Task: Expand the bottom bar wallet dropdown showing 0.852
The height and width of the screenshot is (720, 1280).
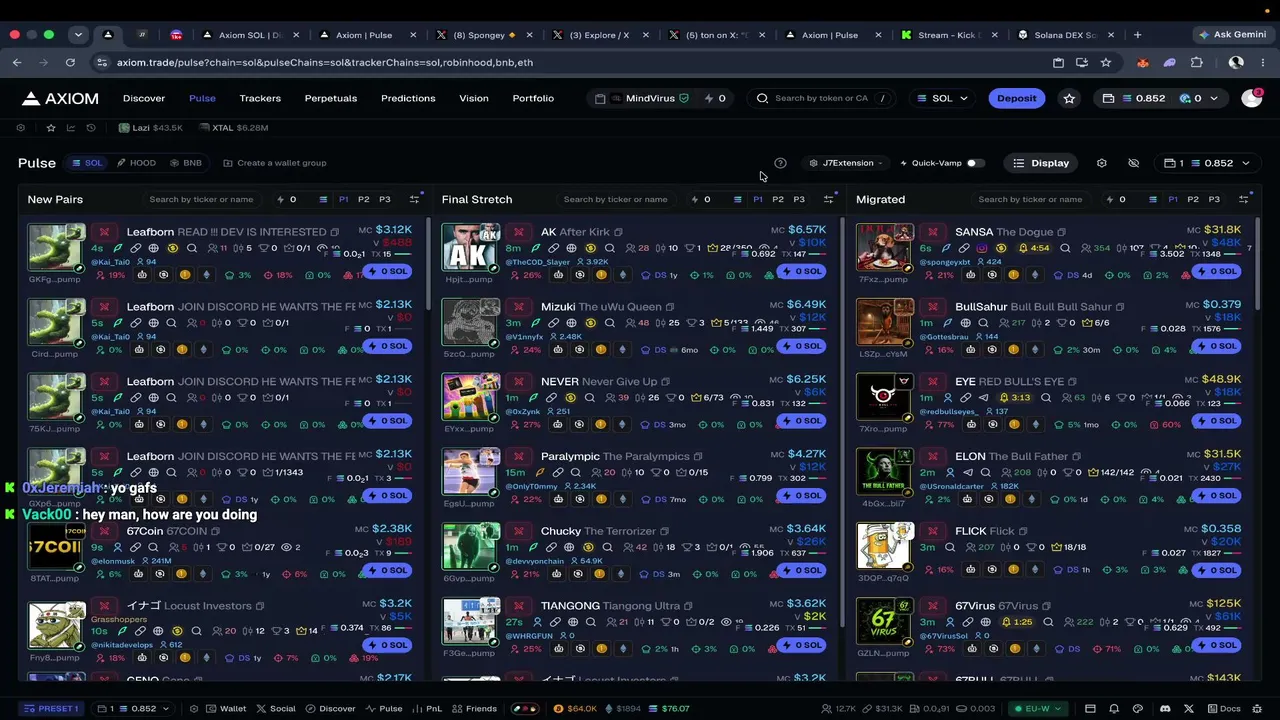Action: coord(133,709)
